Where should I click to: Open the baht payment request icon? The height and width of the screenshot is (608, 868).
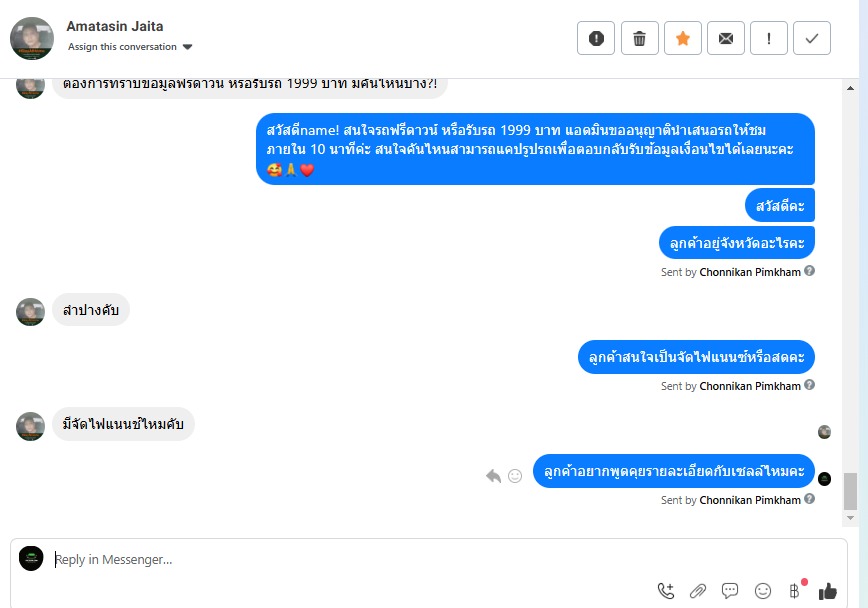point(795,591)
